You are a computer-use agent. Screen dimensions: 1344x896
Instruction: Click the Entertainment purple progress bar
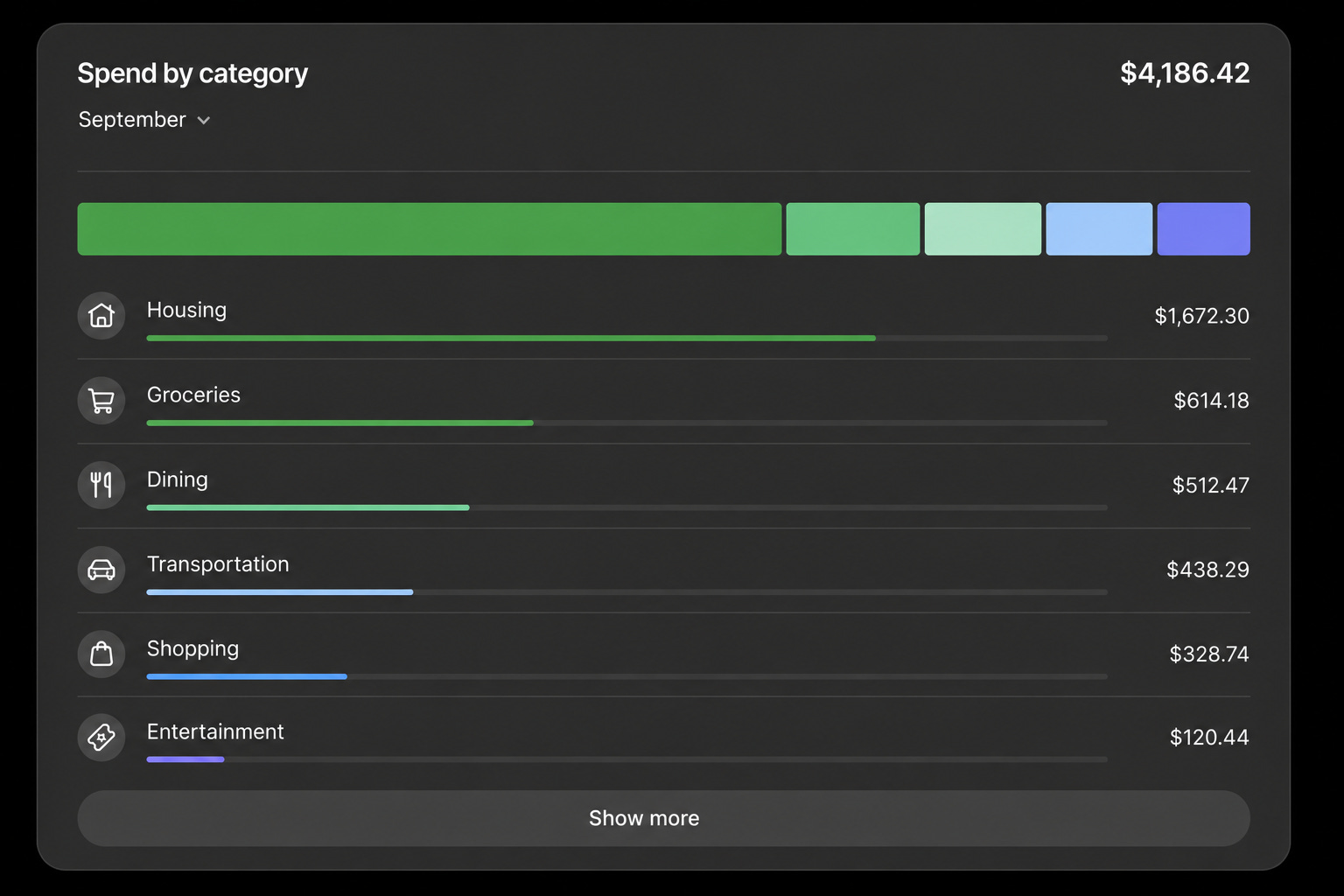(x=185, y=759)
